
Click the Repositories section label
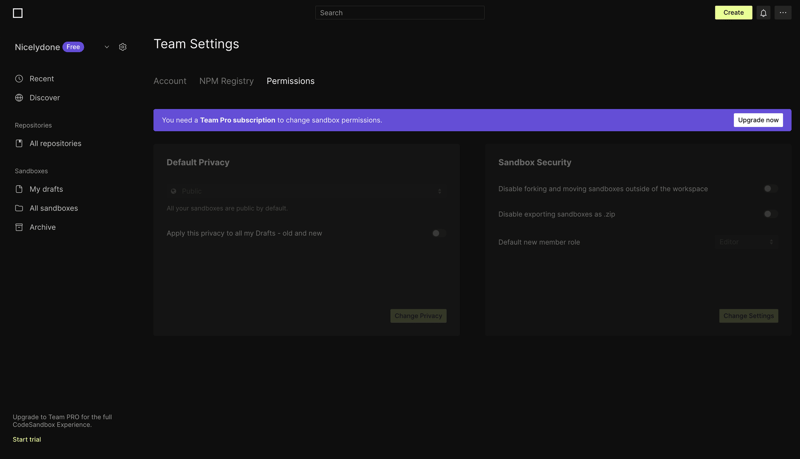(x=33, y=125)
